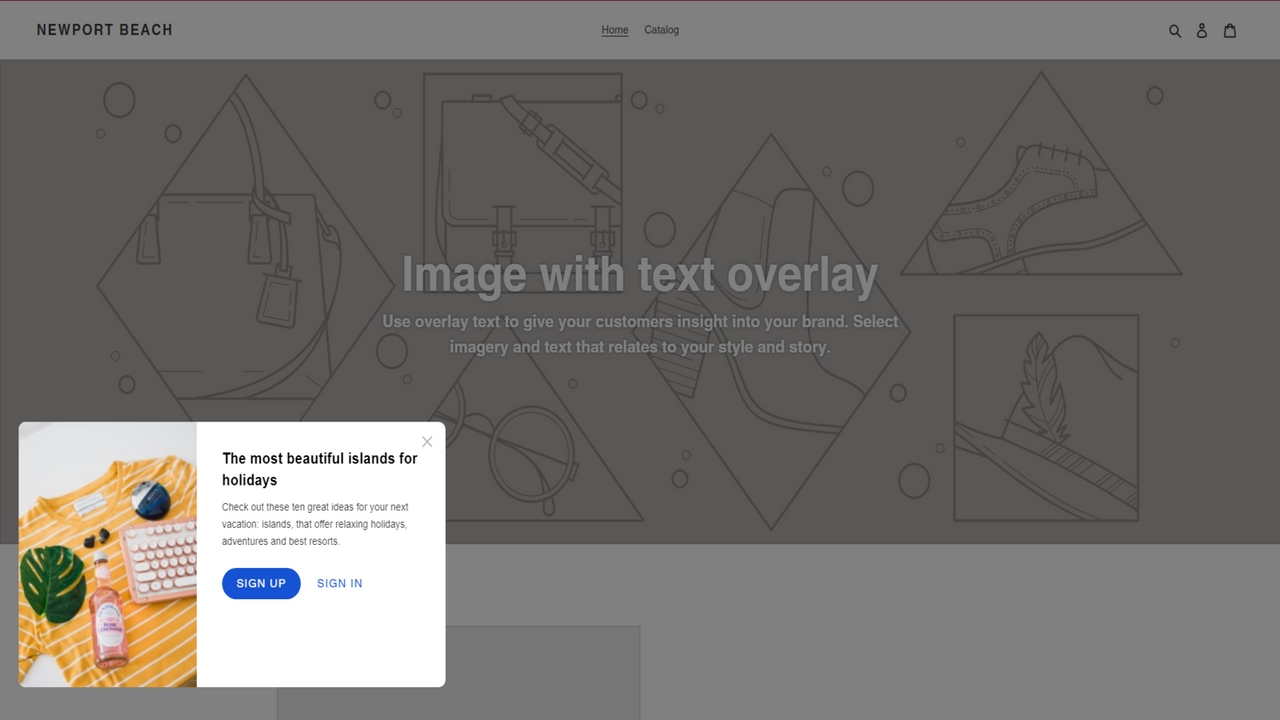
Task: Open the search icon in header
Action: coord(1175,31)
